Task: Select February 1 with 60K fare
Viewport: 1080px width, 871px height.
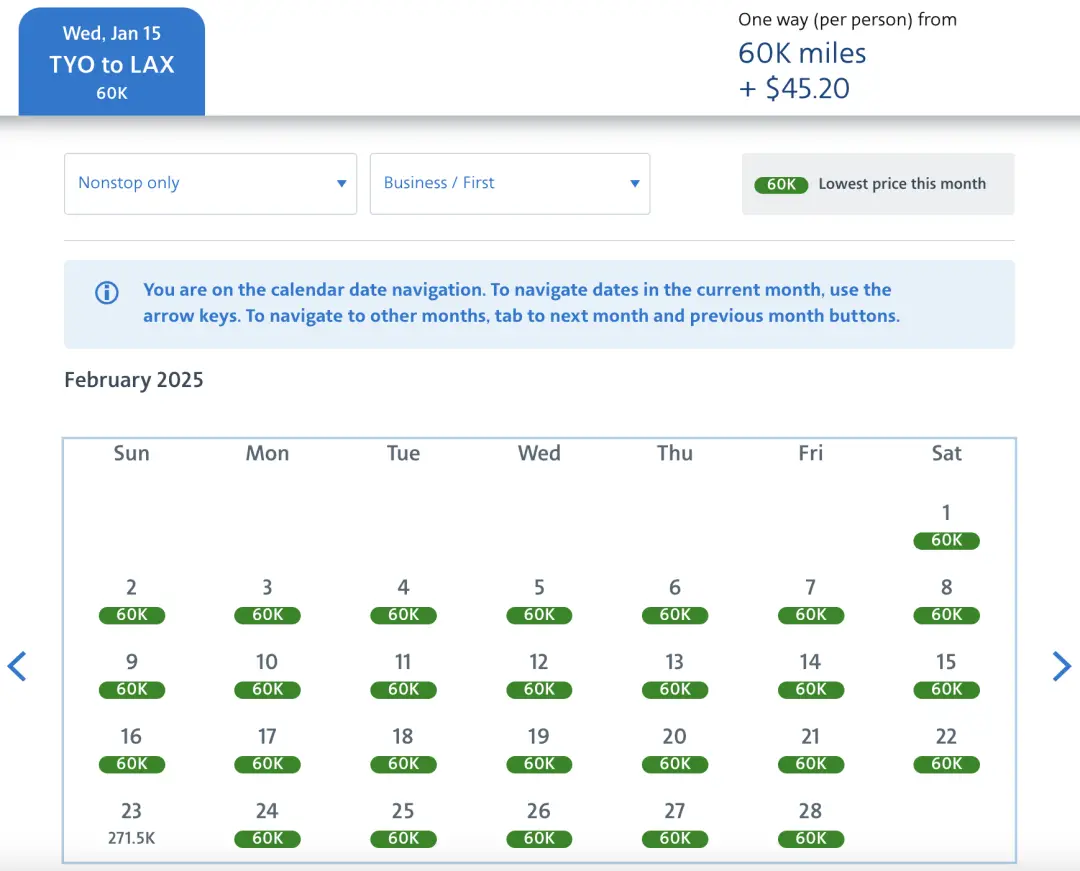Action: 946,526
